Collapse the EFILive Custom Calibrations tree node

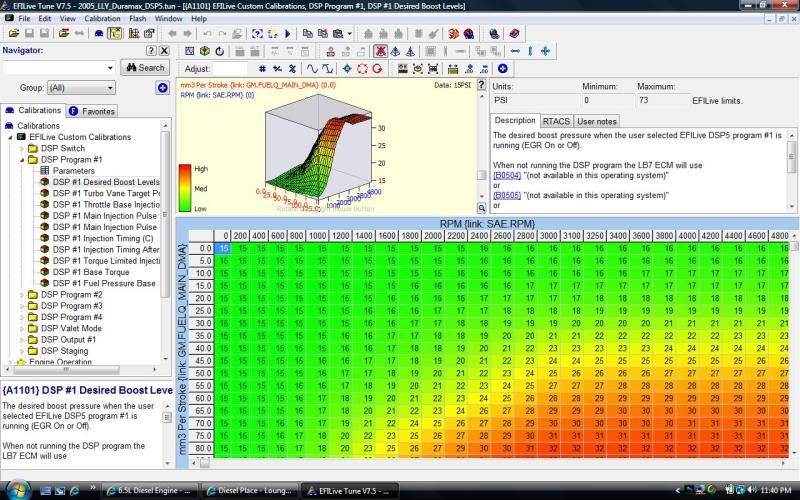tap(10, 137)
